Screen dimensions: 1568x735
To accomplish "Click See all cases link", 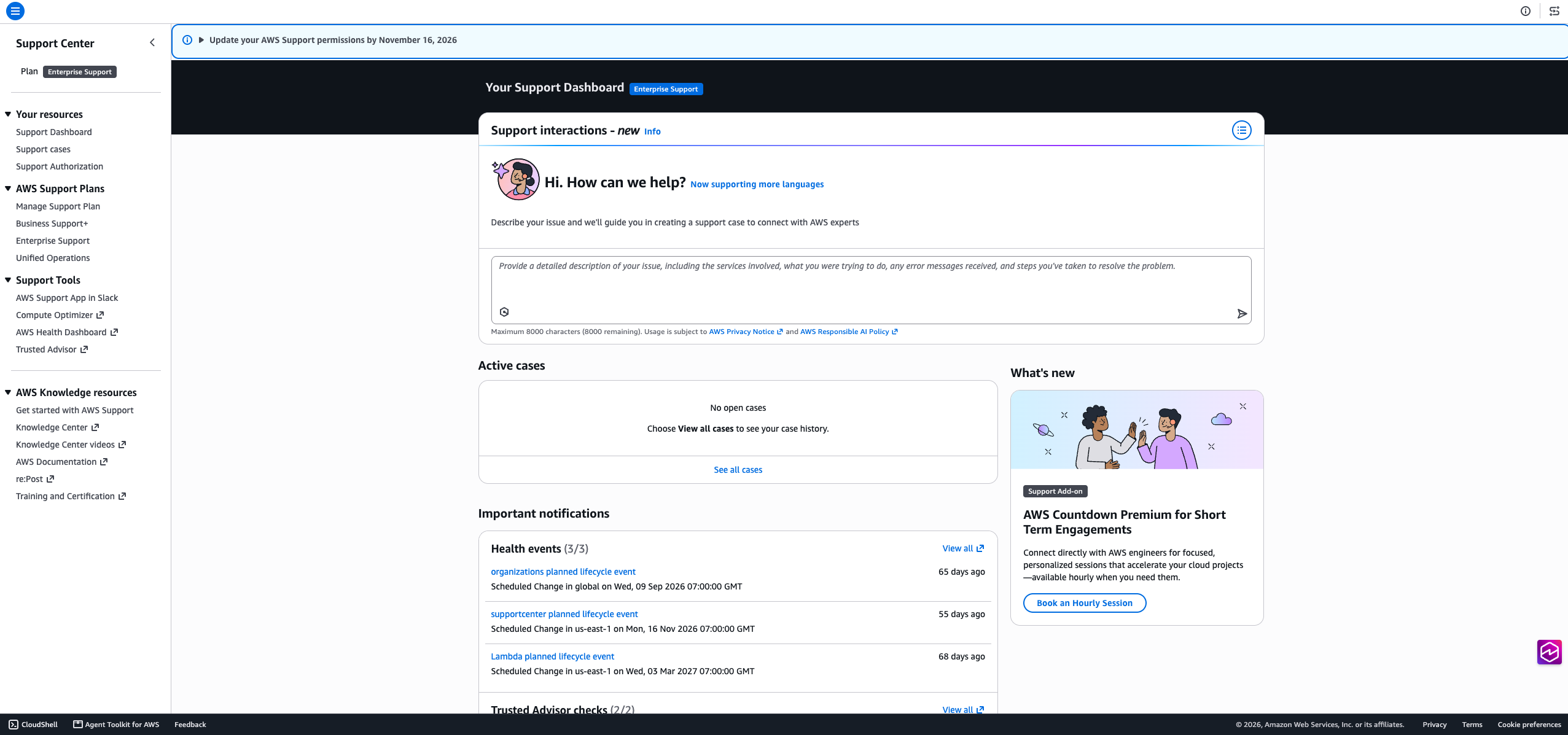I will pos(738,470).
